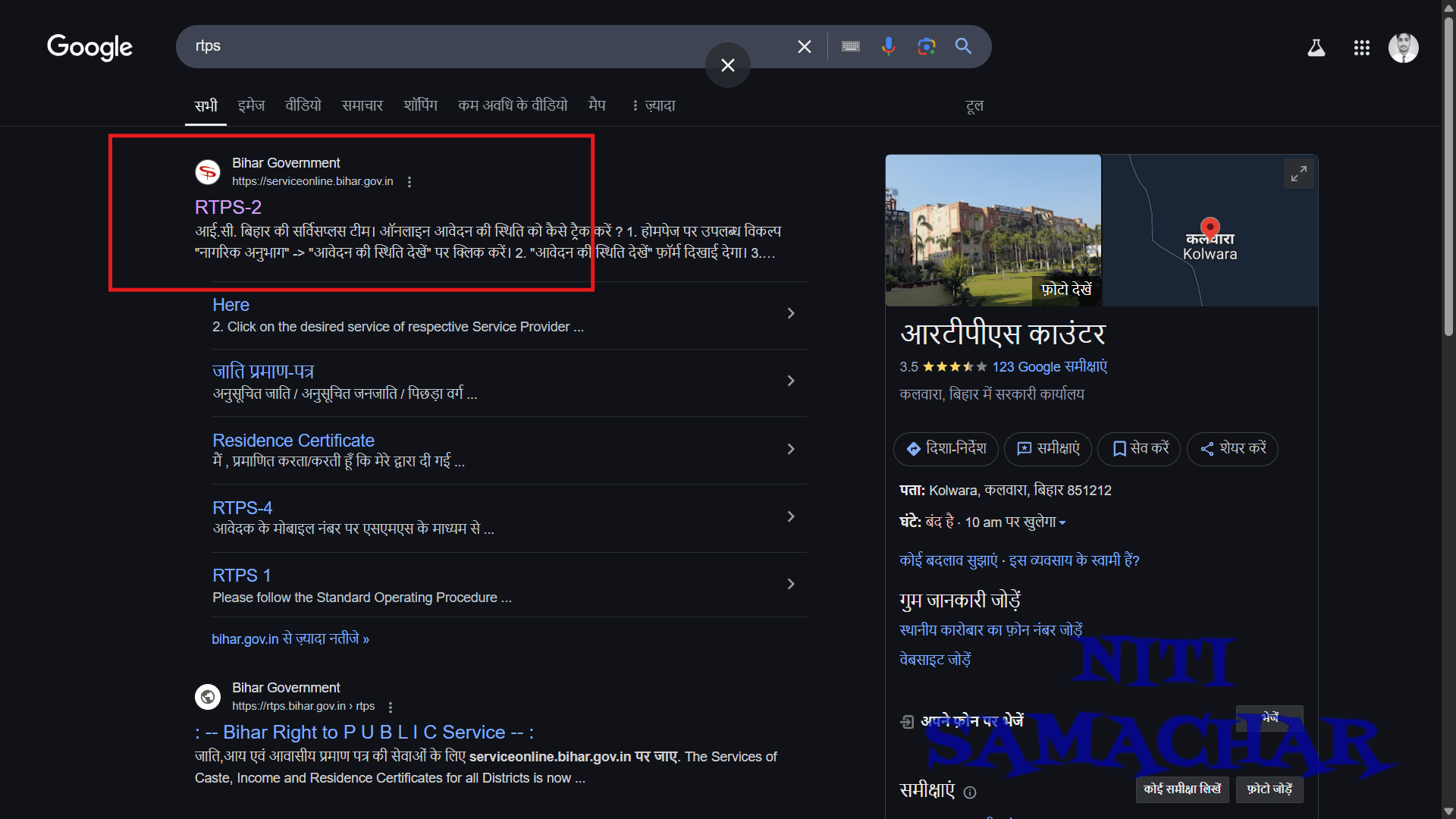
Task: Switch to कम अवधि के वीडियो tab
Action: tap(513, 105)
